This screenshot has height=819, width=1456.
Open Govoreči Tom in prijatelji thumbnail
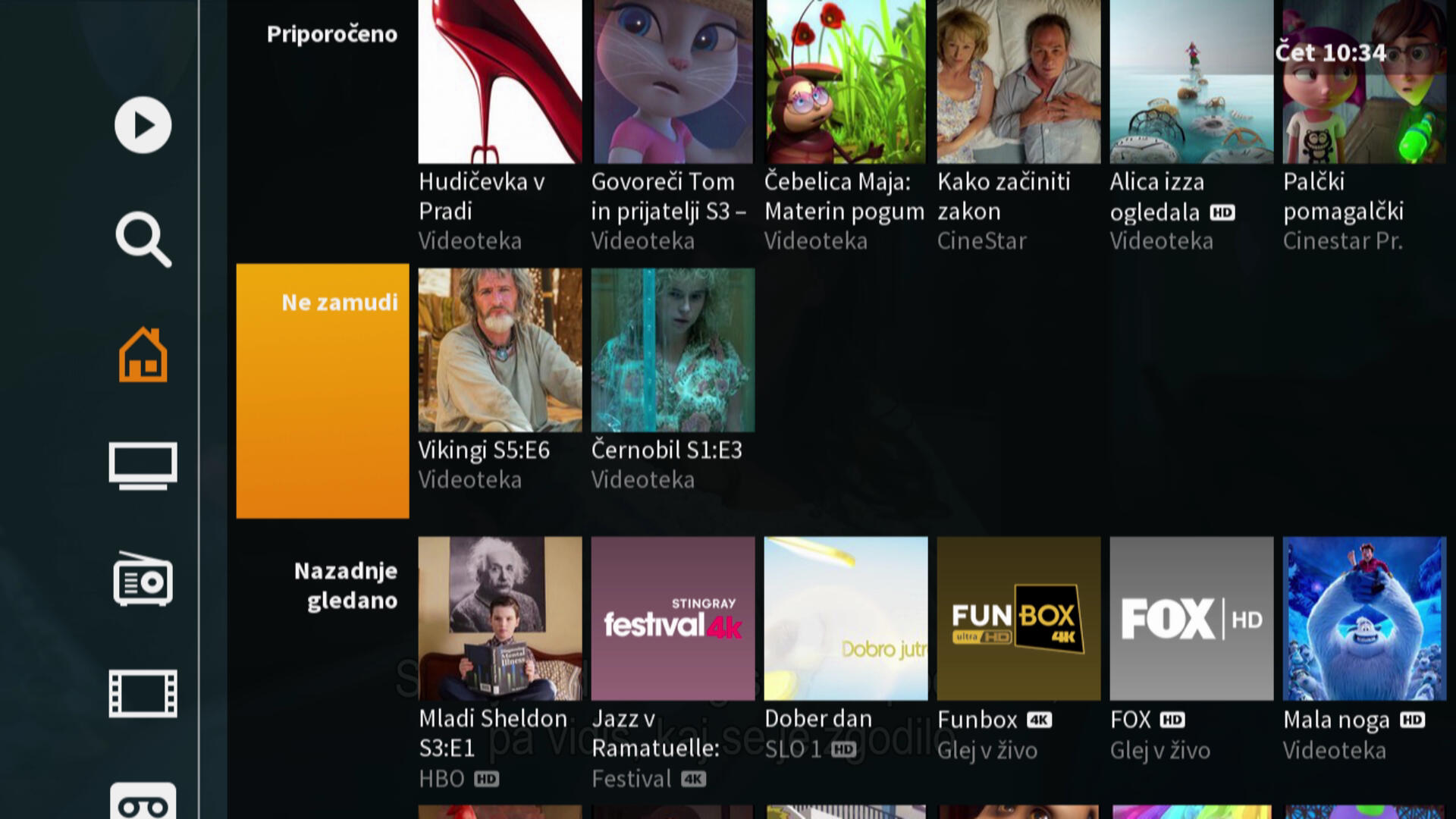pos(673,82)
